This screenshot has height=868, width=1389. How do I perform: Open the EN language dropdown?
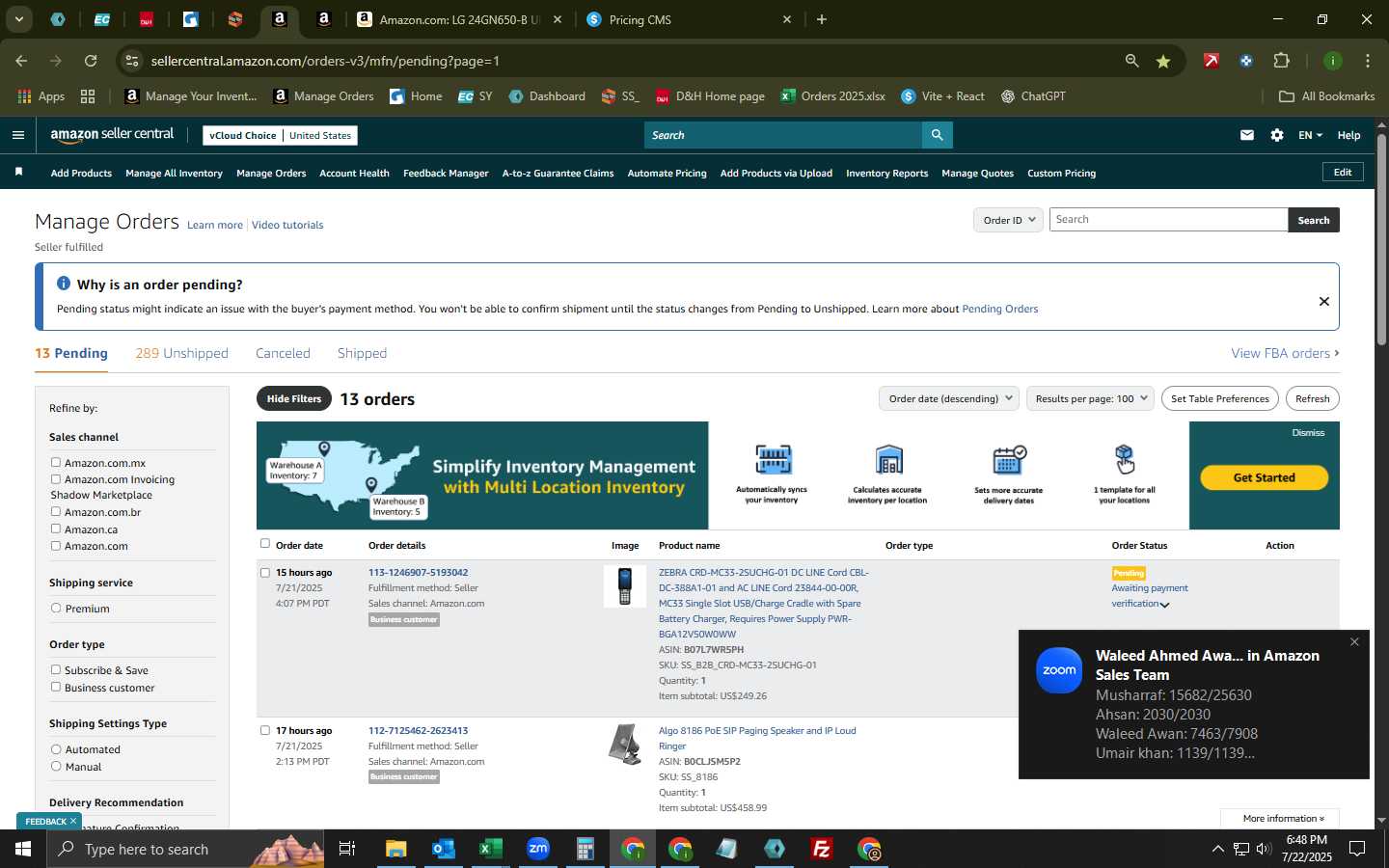pos(1310,135)
